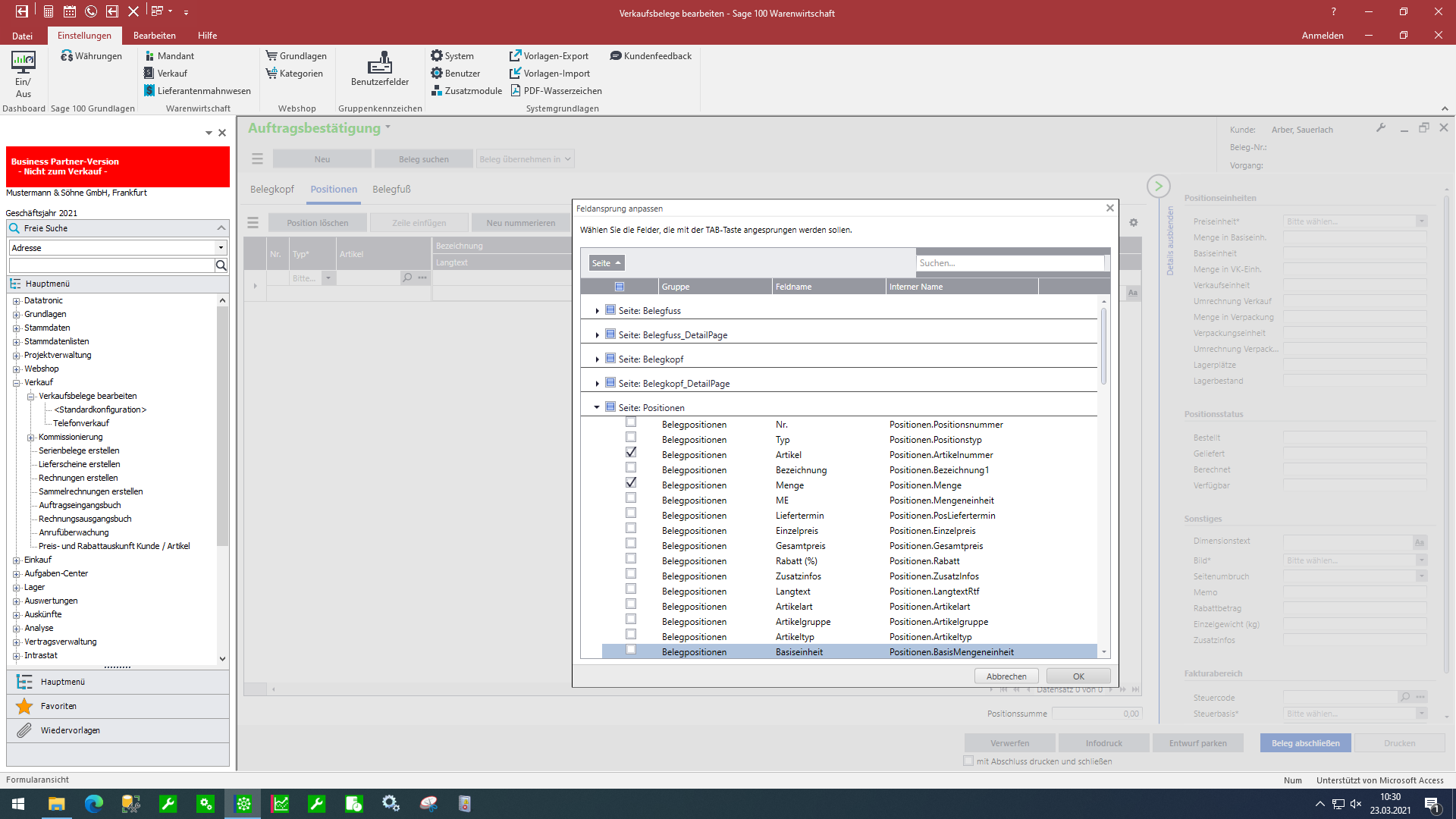Open Kundenfeedback
The width and height of the screenshot is (1456, 819).
click(651, 56)
